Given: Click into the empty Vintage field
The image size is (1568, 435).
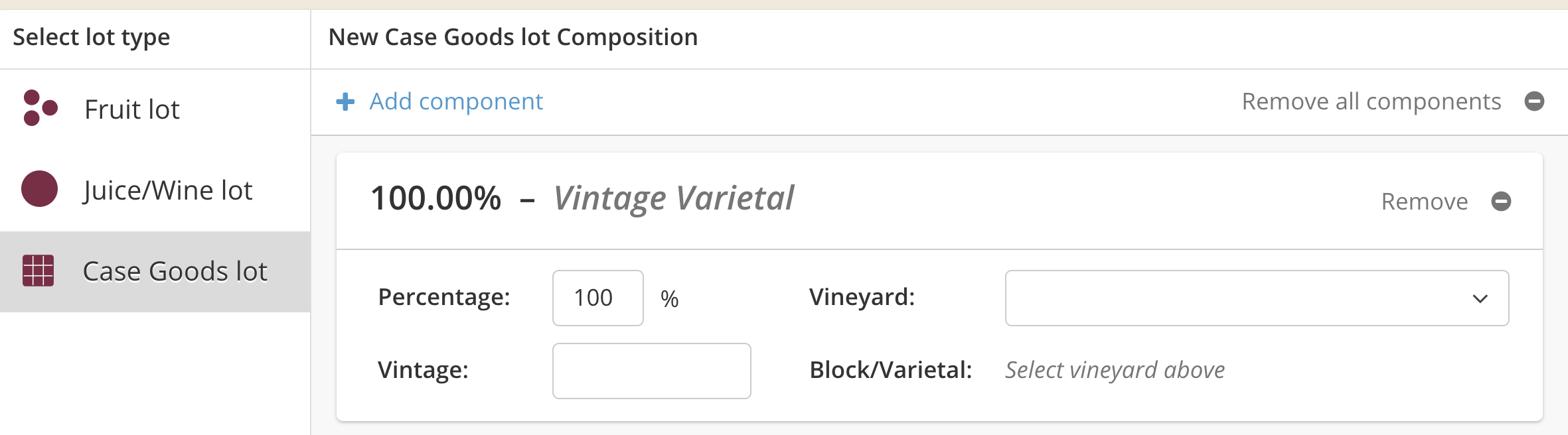Looking at the screenshot, I should coord(651,371).
